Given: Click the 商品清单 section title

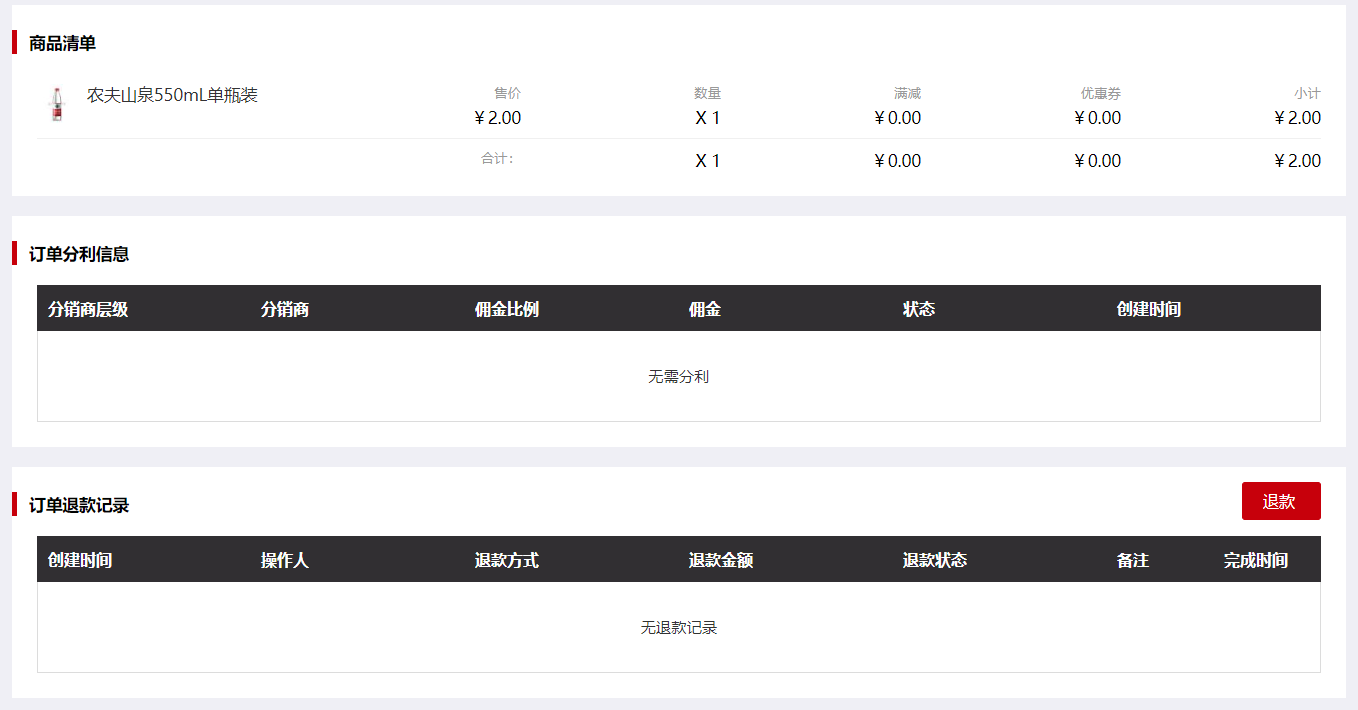Looking at the screenshot, I should pos(62,43).
